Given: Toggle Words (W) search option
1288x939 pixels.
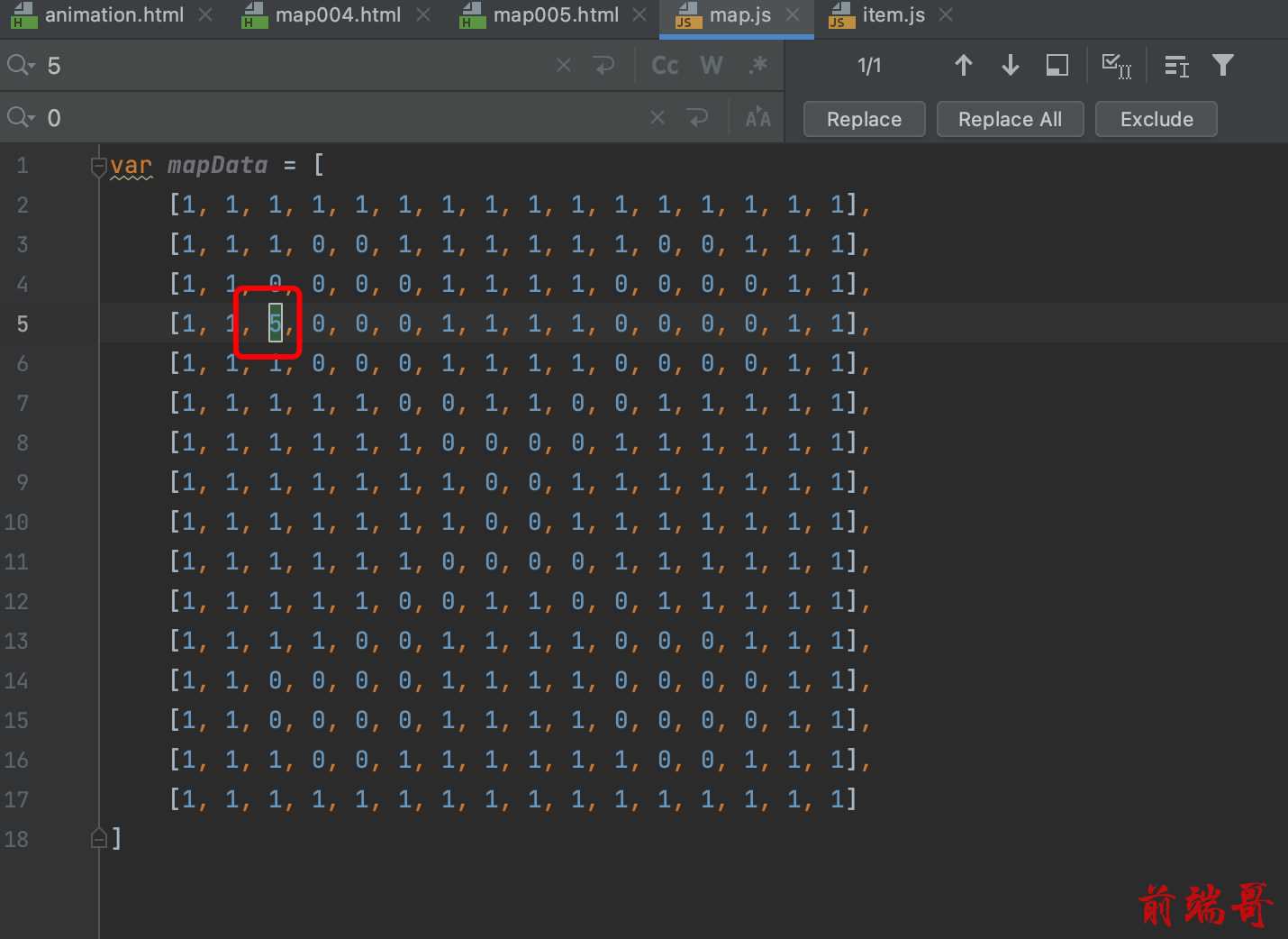Looking at the screenshot, I should (x=712, y=65).
